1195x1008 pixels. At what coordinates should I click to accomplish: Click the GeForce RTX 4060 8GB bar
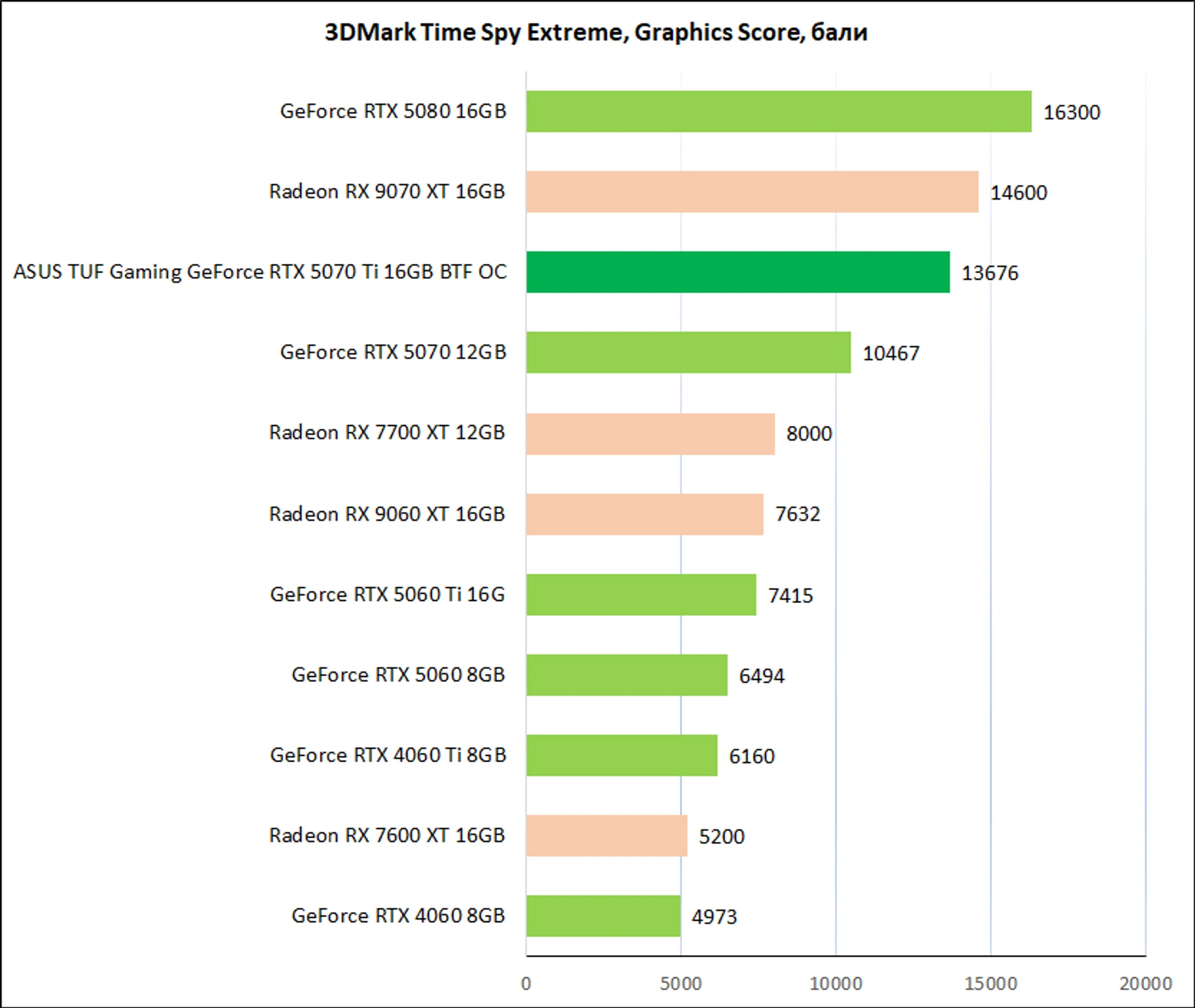click(603, 915)
